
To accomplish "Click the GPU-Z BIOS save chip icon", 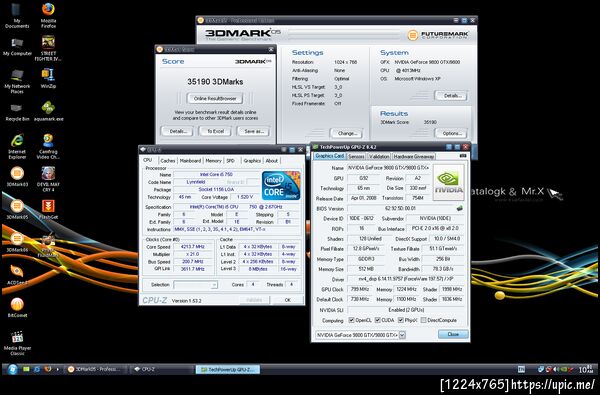I will [459, 208].
